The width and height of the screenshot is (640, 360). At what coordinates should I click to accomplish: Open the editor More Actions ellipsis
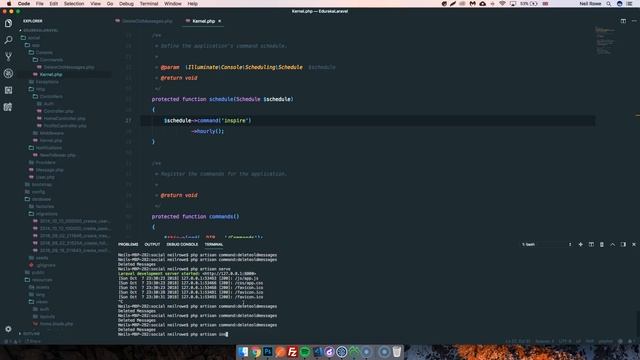point(634,21)
